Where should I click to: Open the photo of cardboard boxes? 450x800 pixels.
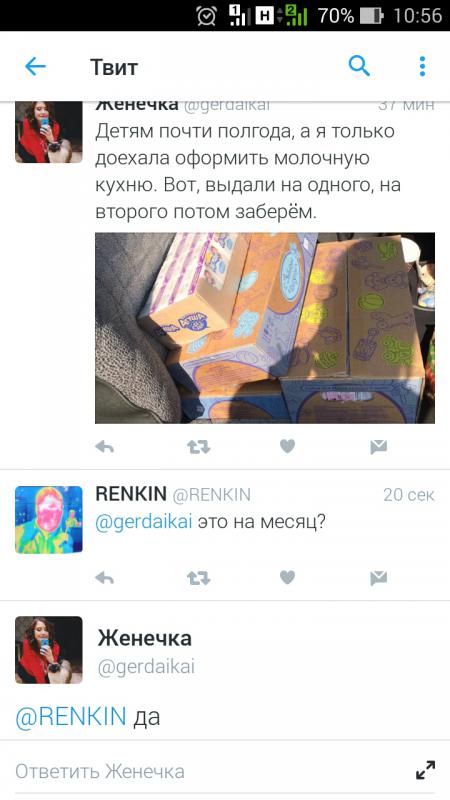coord(265,328)
